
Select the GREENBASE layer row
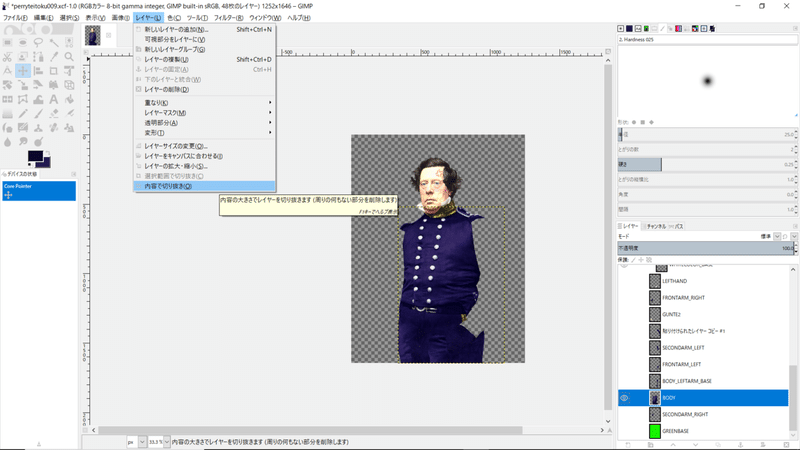[703, 431]
